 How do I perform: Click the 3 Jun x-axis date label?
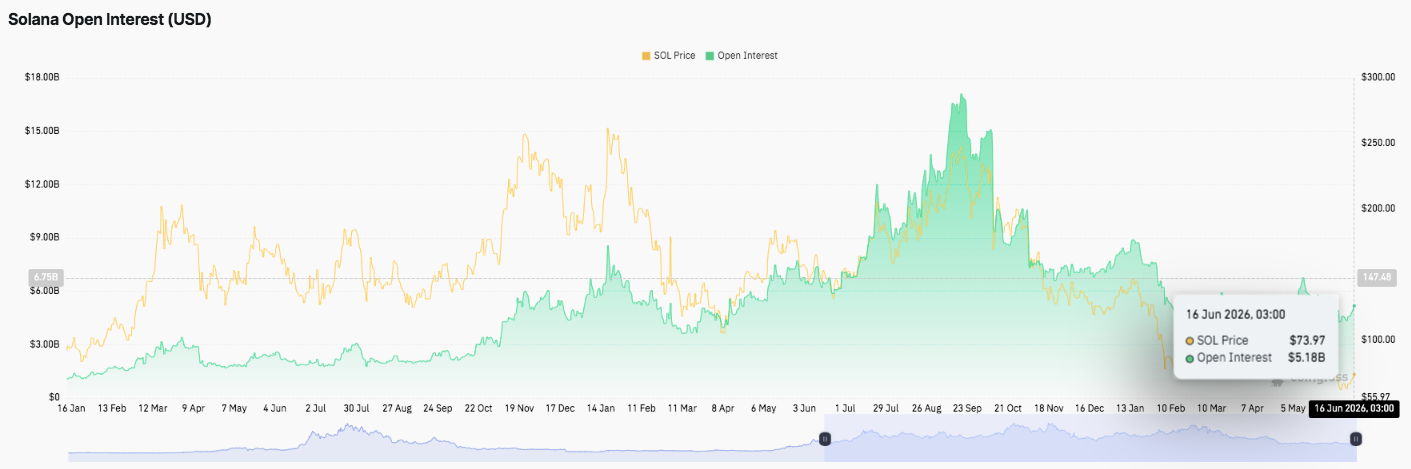(x=804, y=409)
